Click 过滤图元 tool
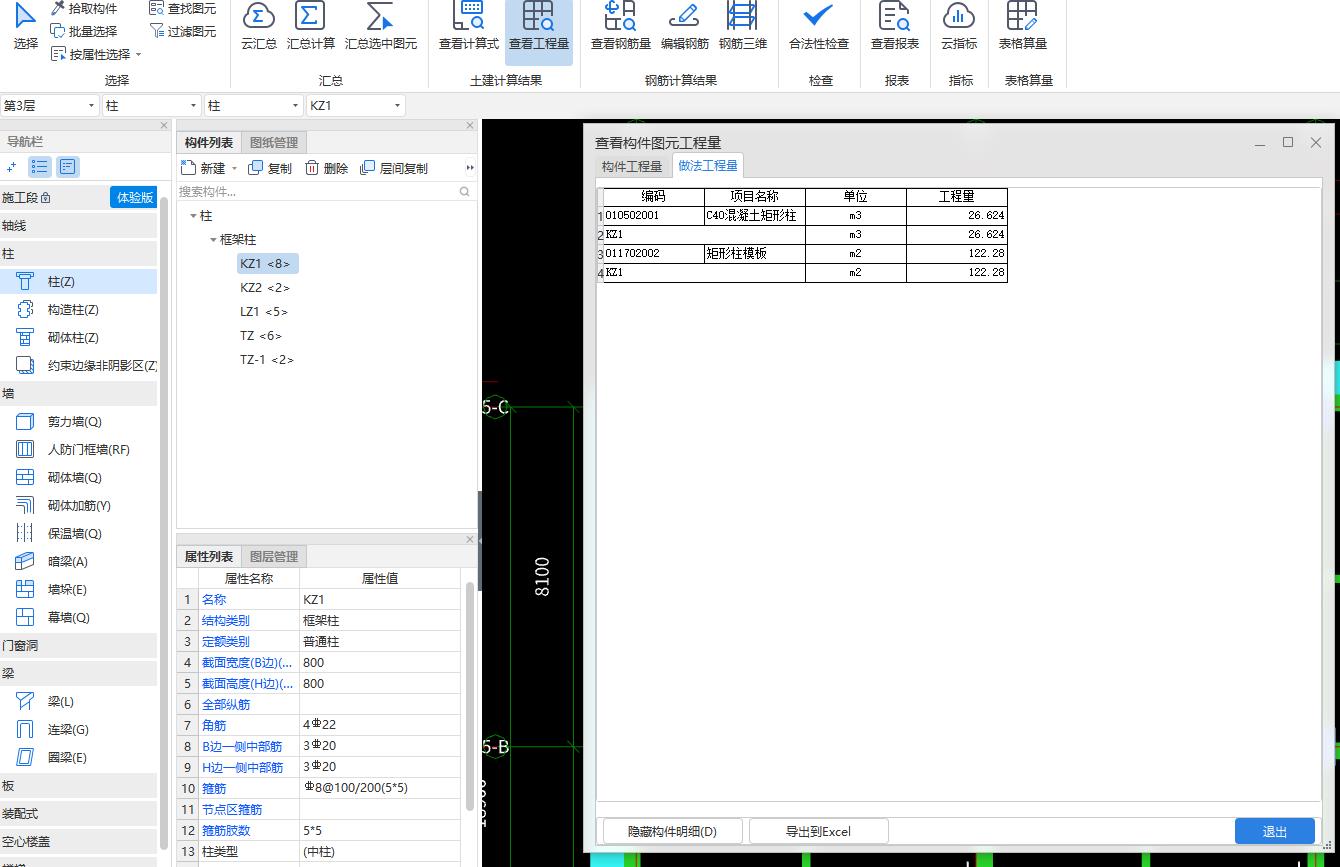This screenshot has width=1340, height=867. [x=182, y=31]
